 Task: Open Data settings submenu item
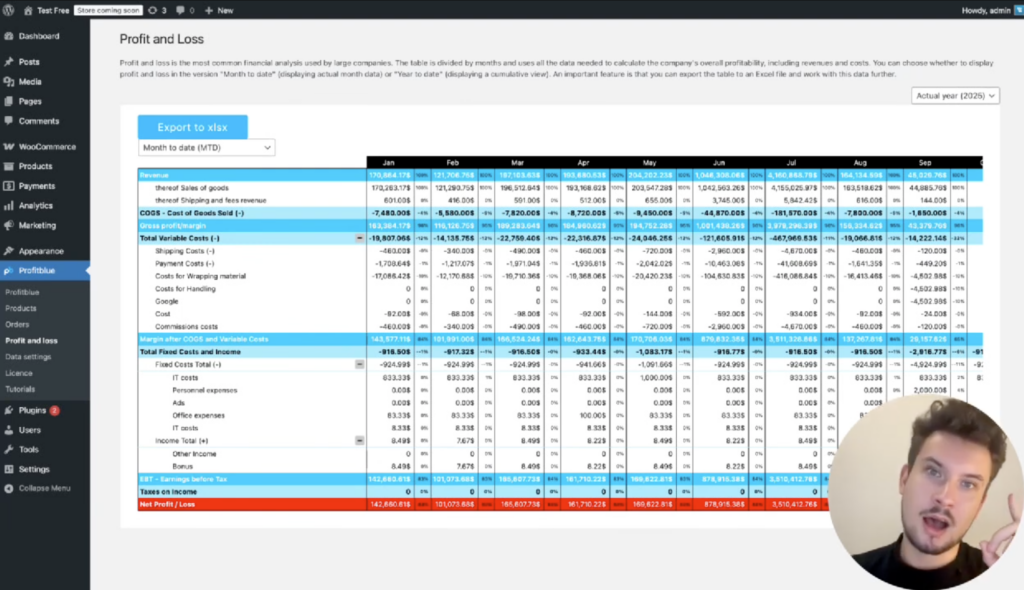click(28, 356)
